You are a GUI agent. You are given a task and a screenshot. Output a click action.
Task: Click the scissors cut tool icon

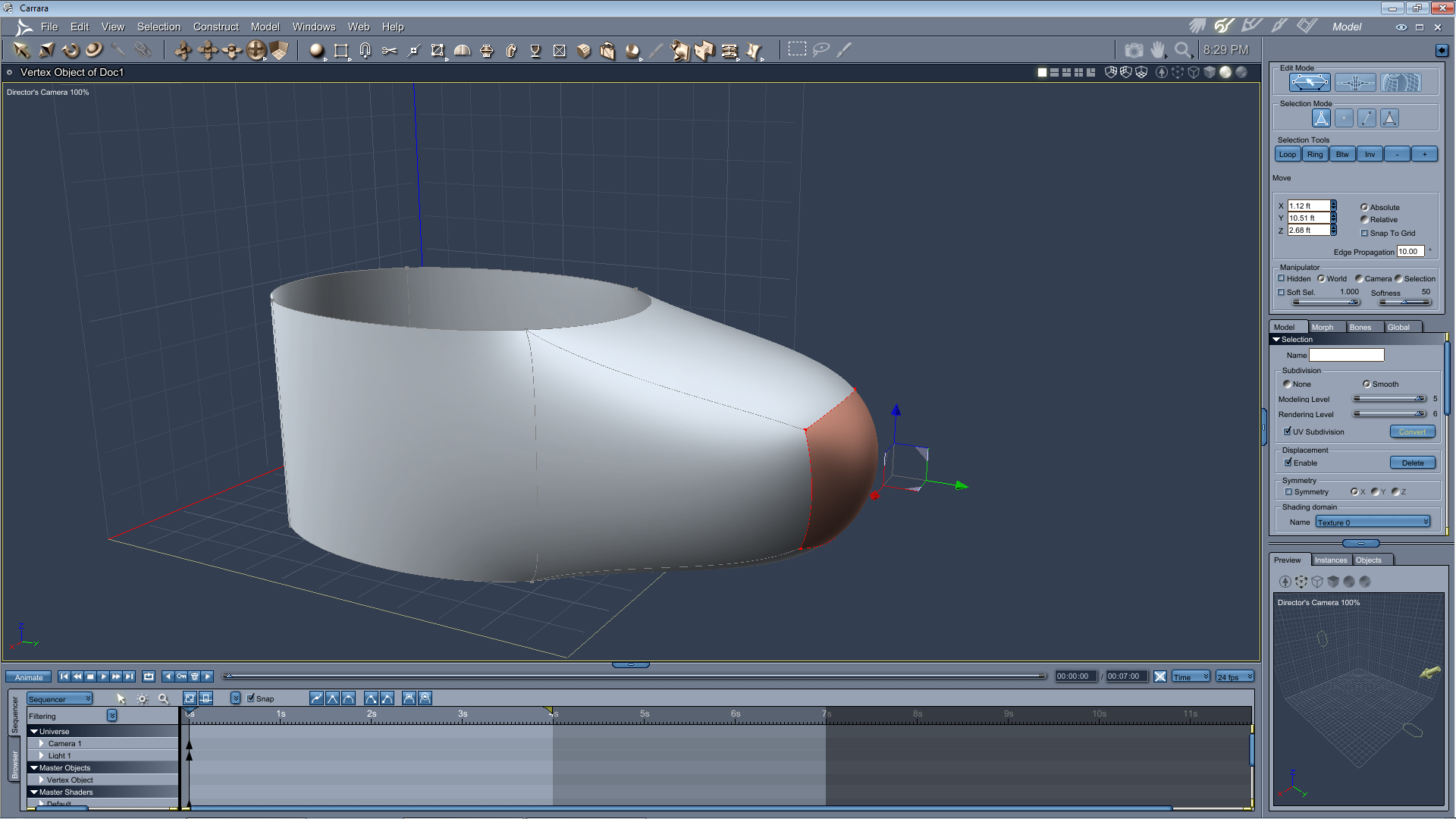(x=389, y=50)
